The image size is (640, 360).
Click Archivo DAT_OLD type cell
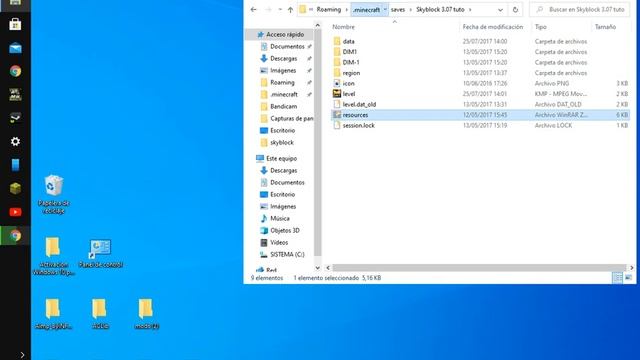tap(558, 104)
